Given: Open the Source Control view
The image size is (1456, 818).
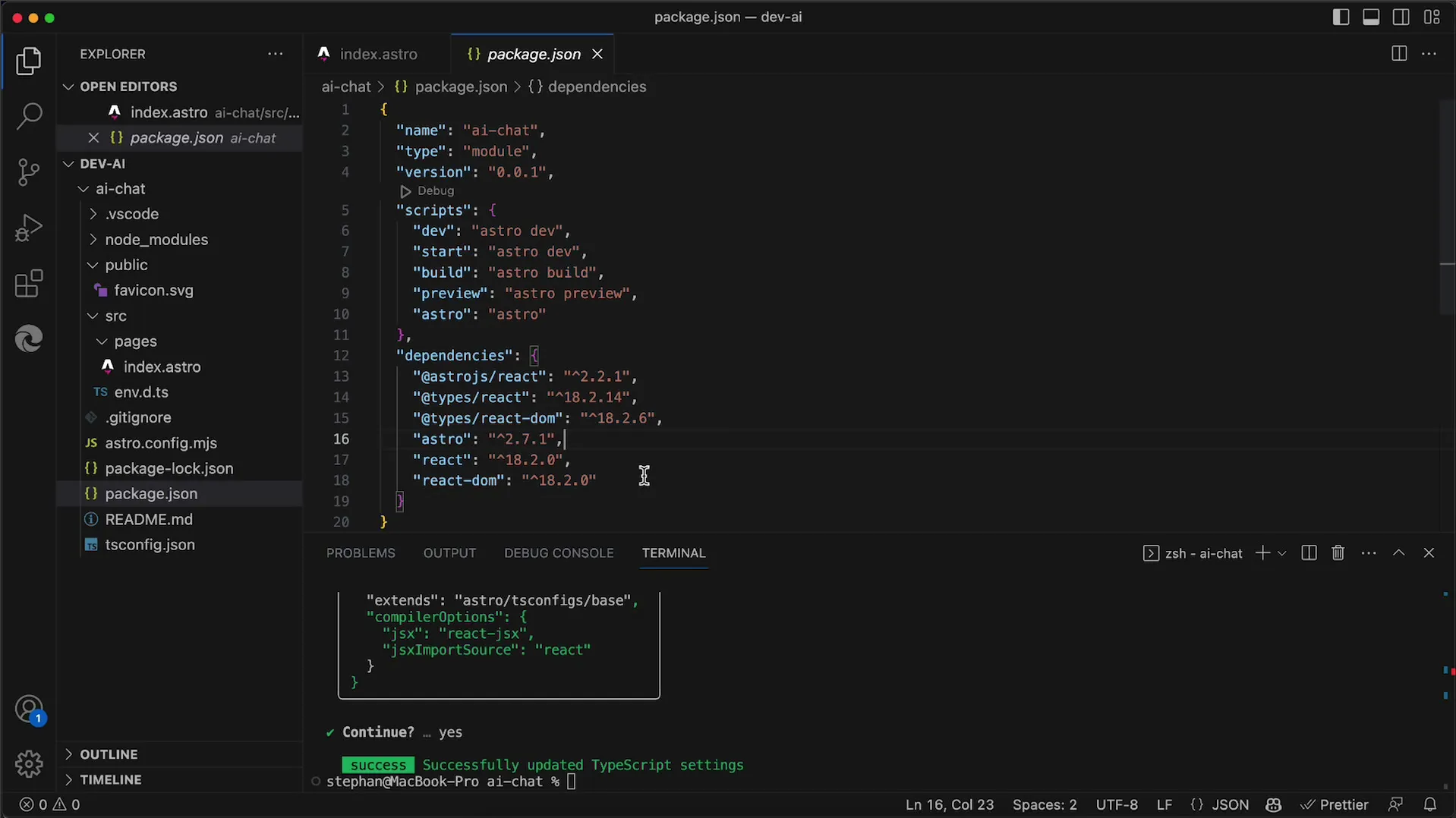Looking at the screenshot, I should point(29,172).
